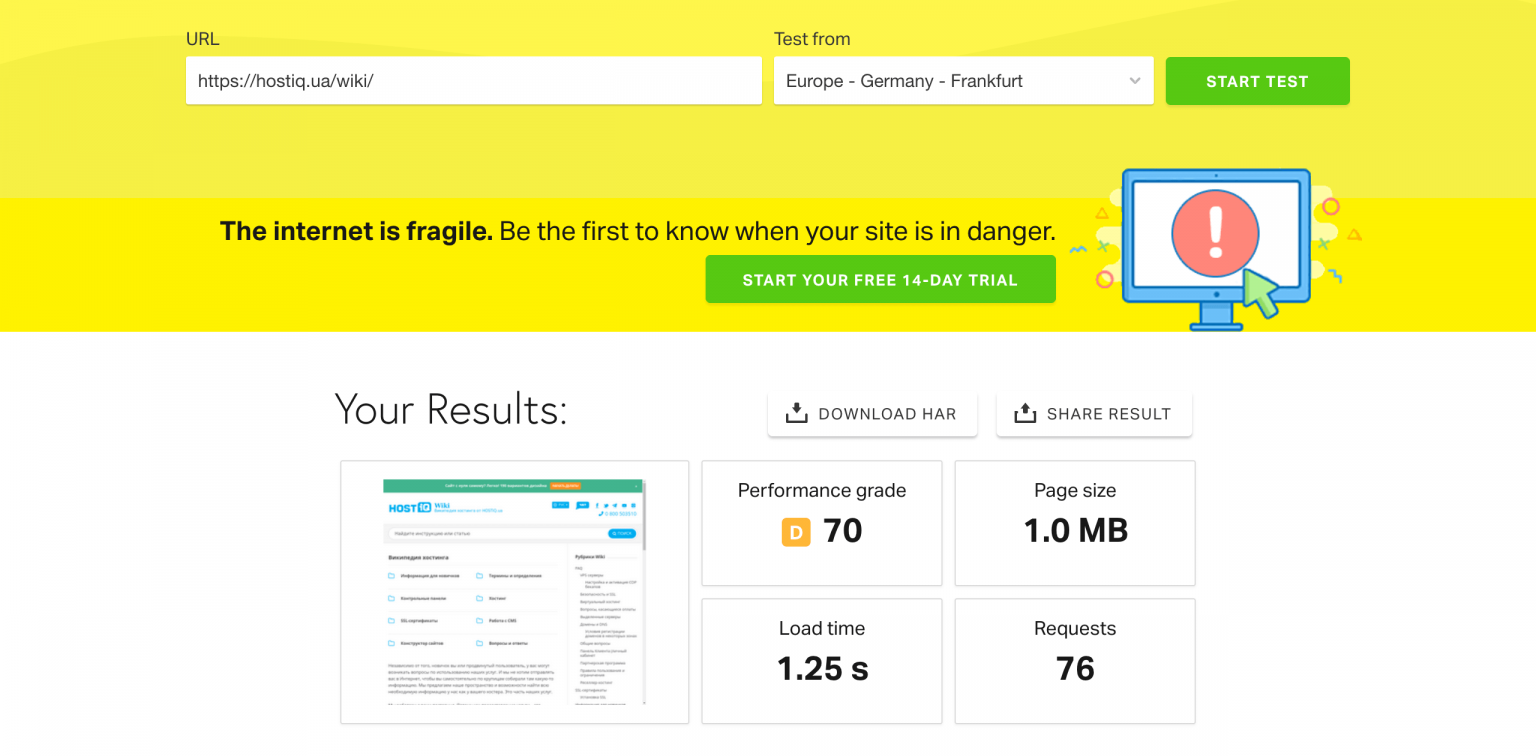Share the test result
Viewport: 1536px width, 756px height.
tap(1094, 414)
